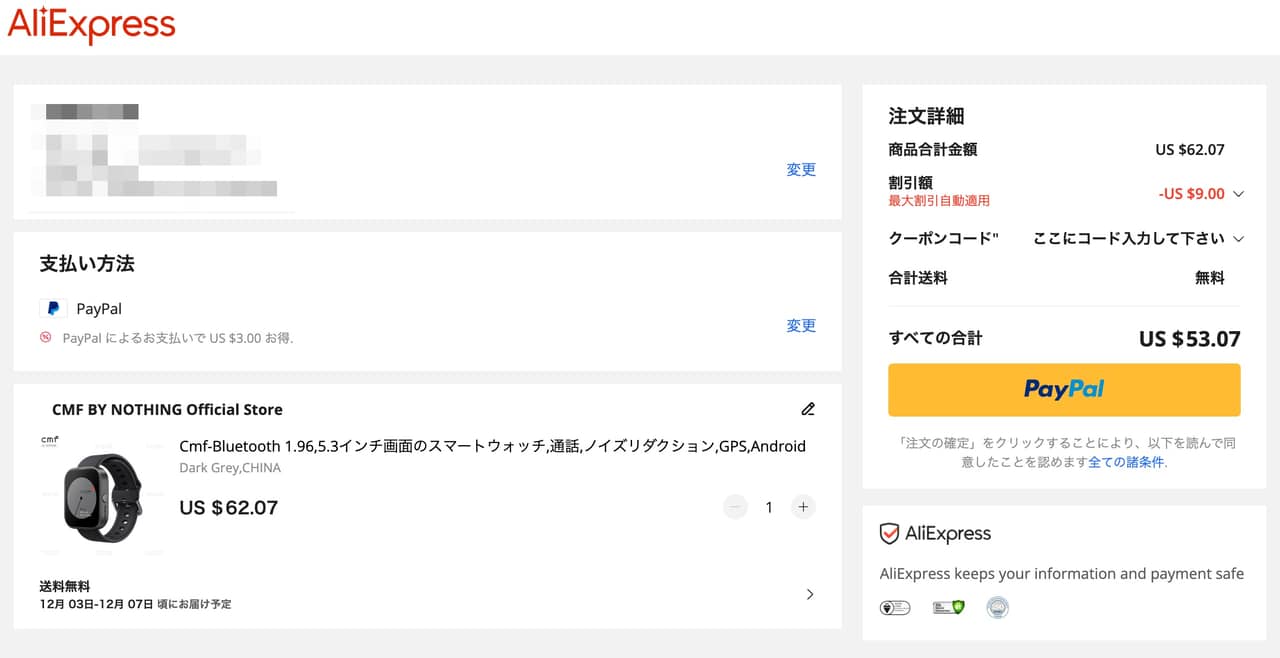Click the edit pencil icon for store

click(x=808, y=409)
